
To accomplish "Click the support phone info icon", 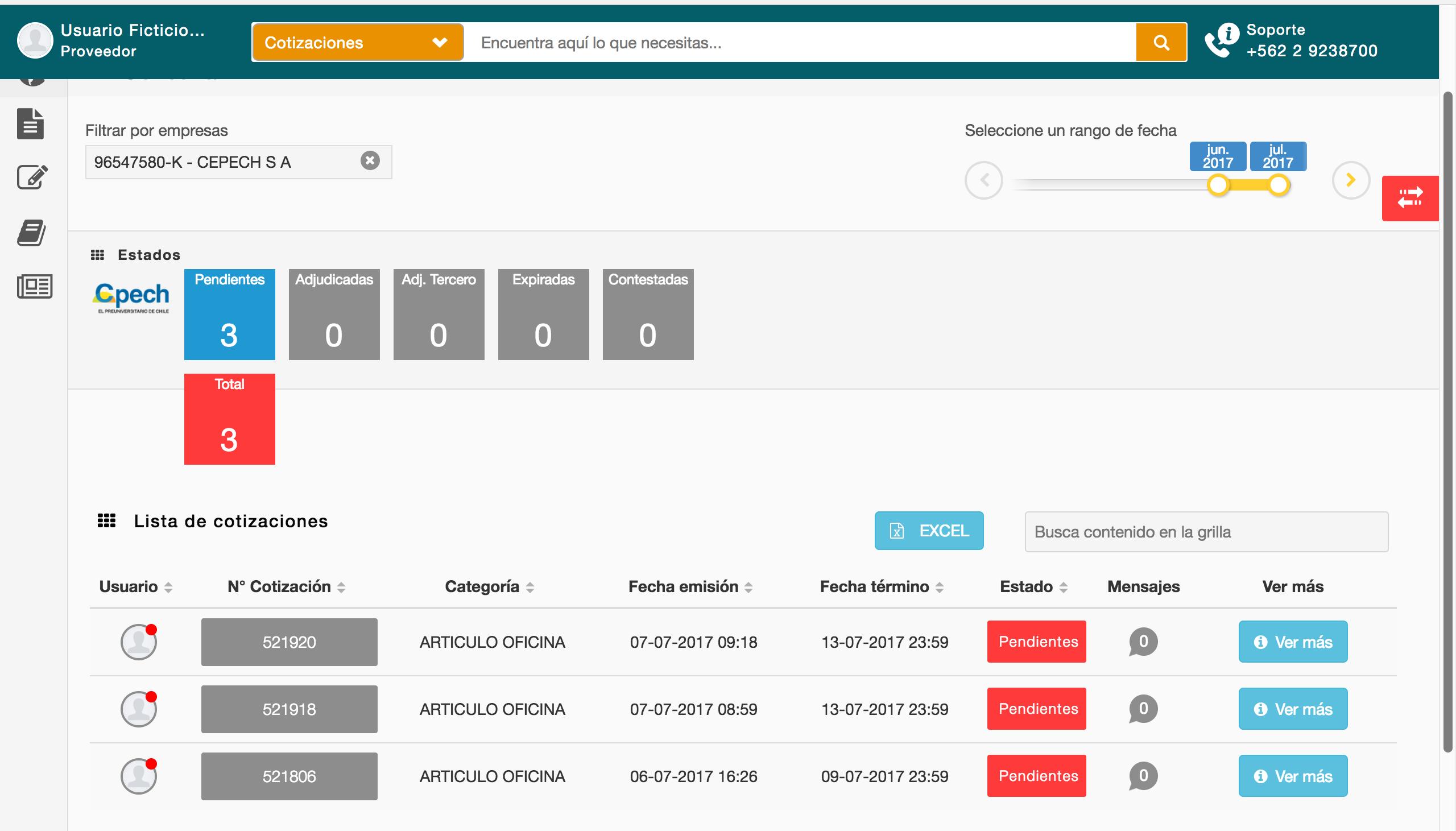I will tap(1221, 40).
